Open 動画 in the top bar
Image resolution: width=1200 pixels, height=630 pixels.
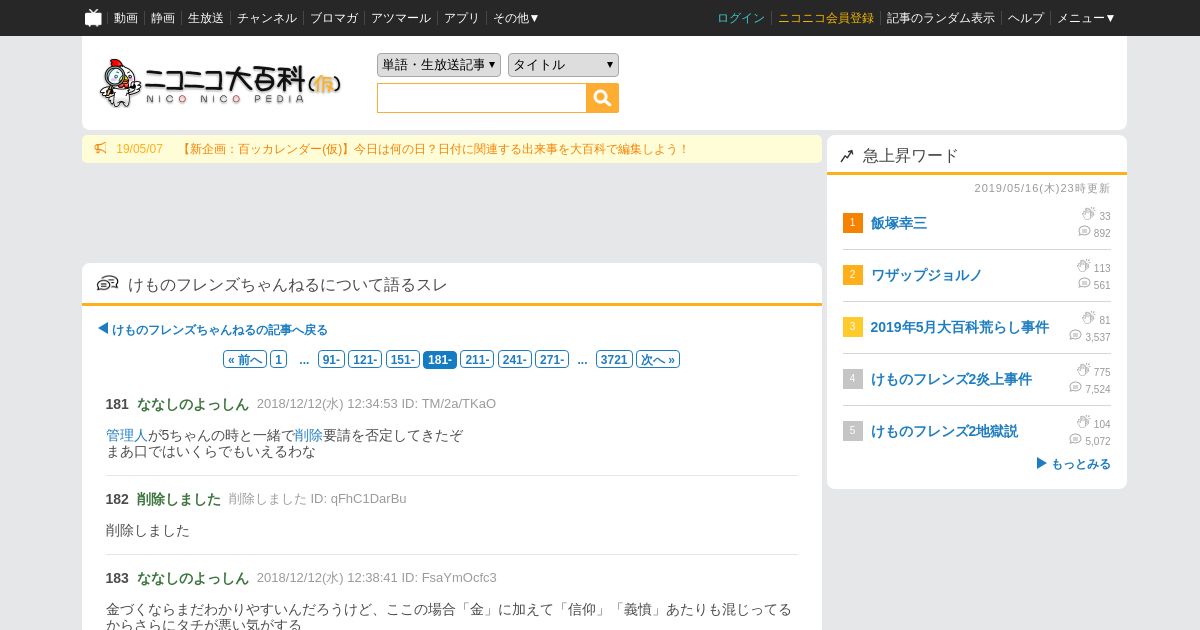(126, 18)
